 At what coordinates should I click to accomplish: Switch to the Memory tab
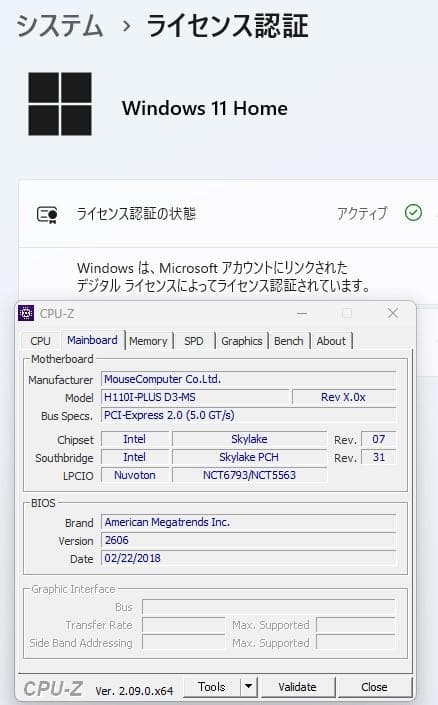coord(148,341)
